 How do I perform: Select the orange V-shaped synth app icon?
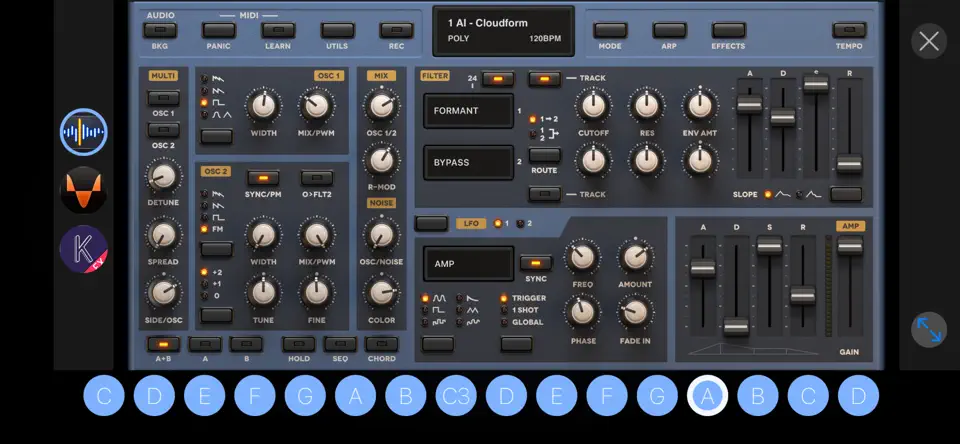click(84, 190)
